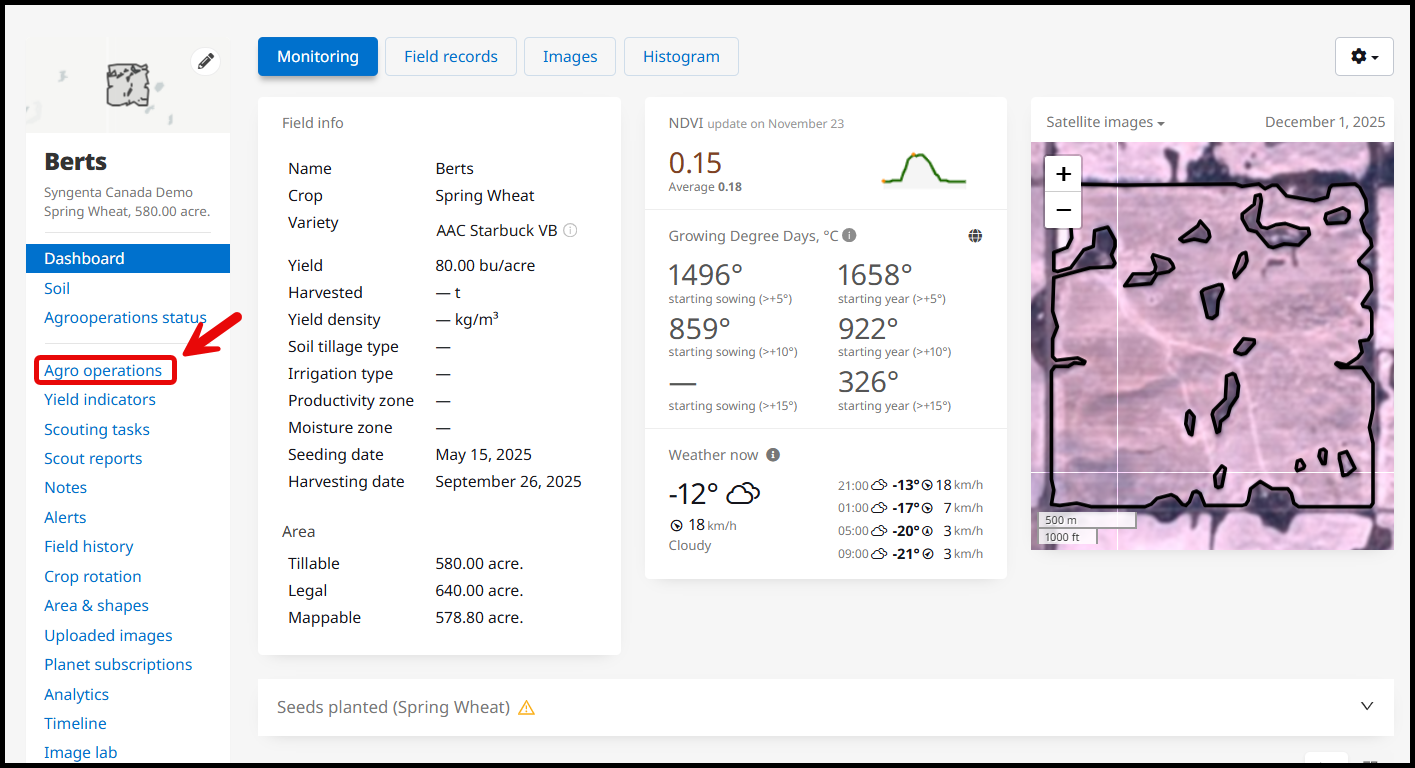This screenshot has height=768, width=1415.
Task: Click the NDVI trend chart
Action: click(923, 169)
